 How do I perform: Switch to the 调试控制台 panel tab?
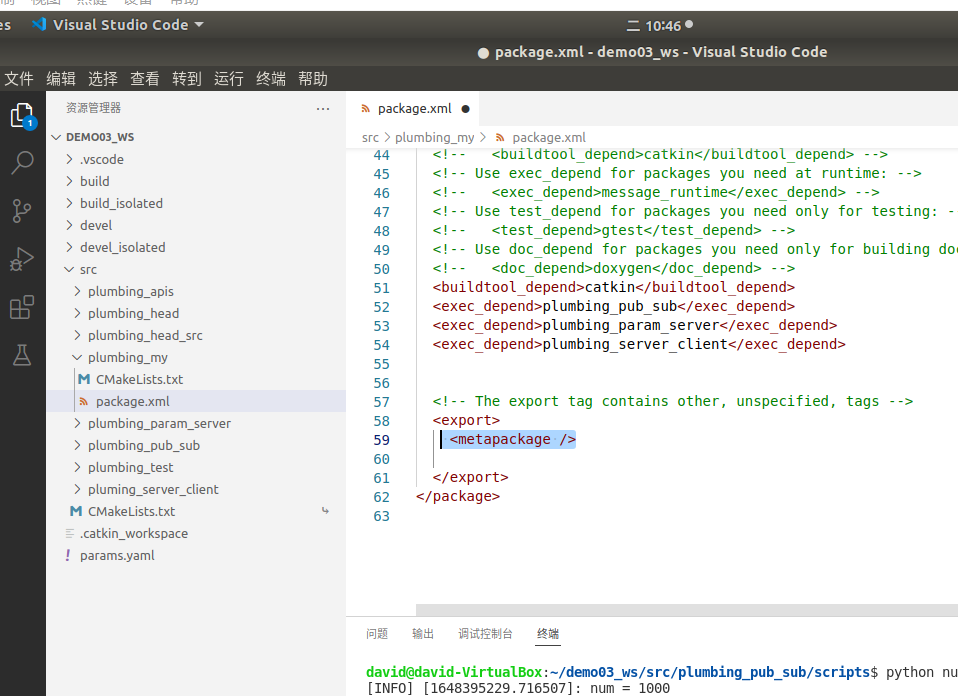[x=485, y=634]
